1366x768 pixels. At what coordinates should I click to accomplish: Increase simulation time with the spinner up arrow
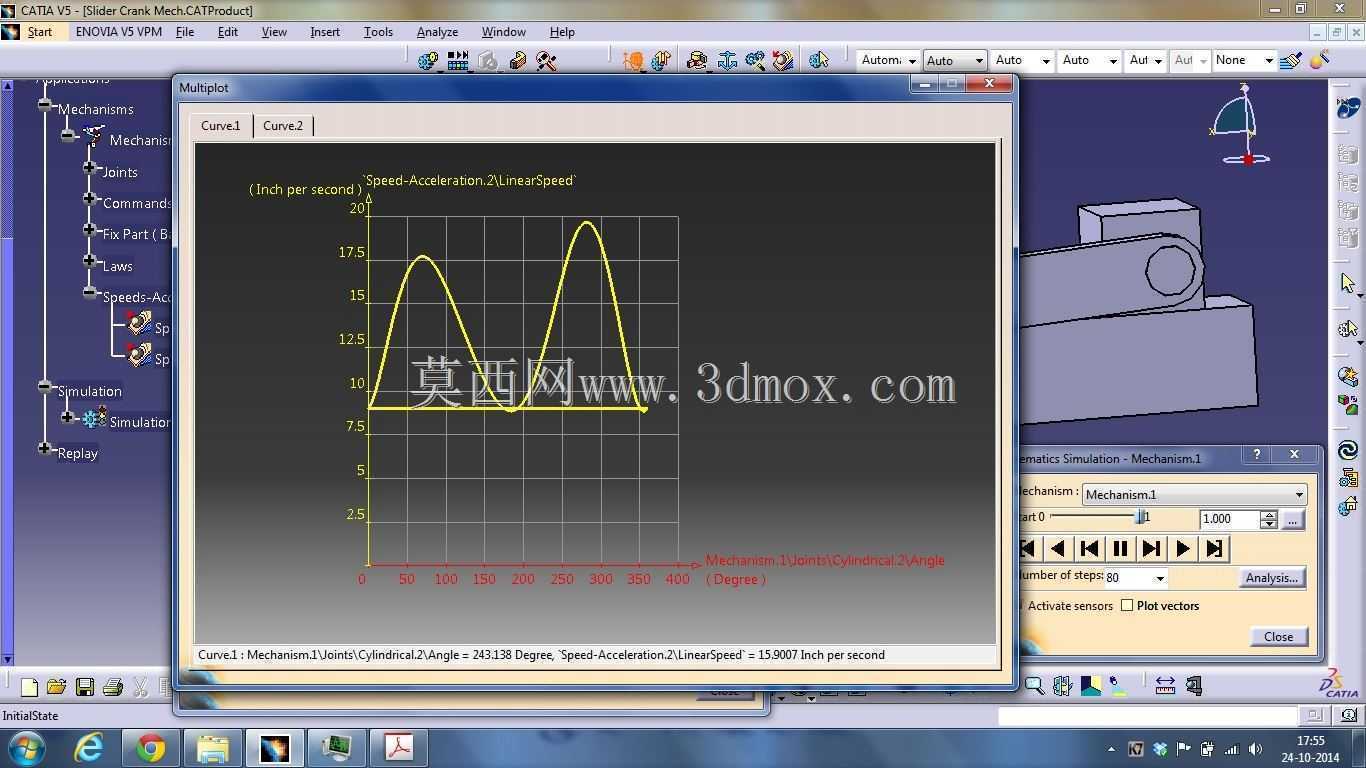pyautogui.click(x=1269, y=515)
